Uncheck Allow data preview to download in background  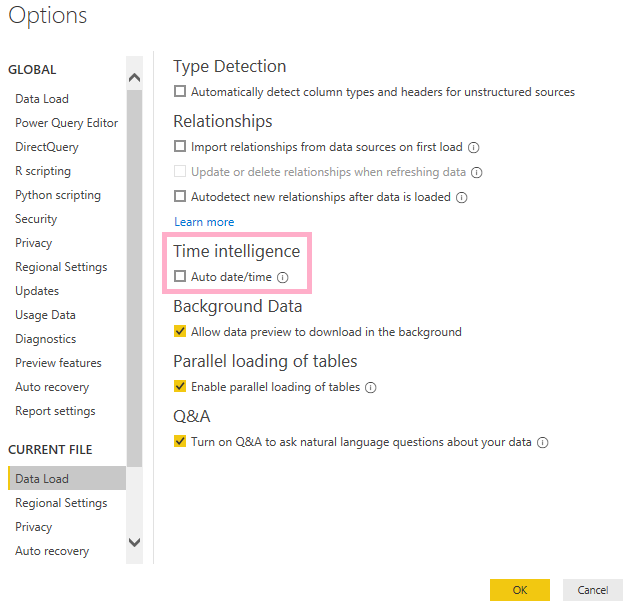coord(180,331)
